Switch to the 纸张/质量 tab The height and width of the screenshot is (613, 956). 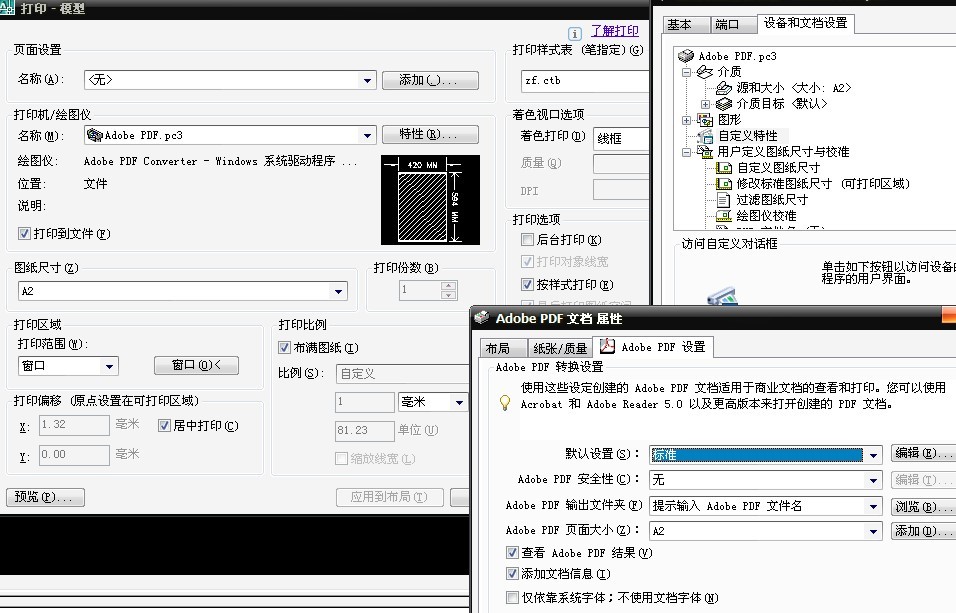point(560,348)
